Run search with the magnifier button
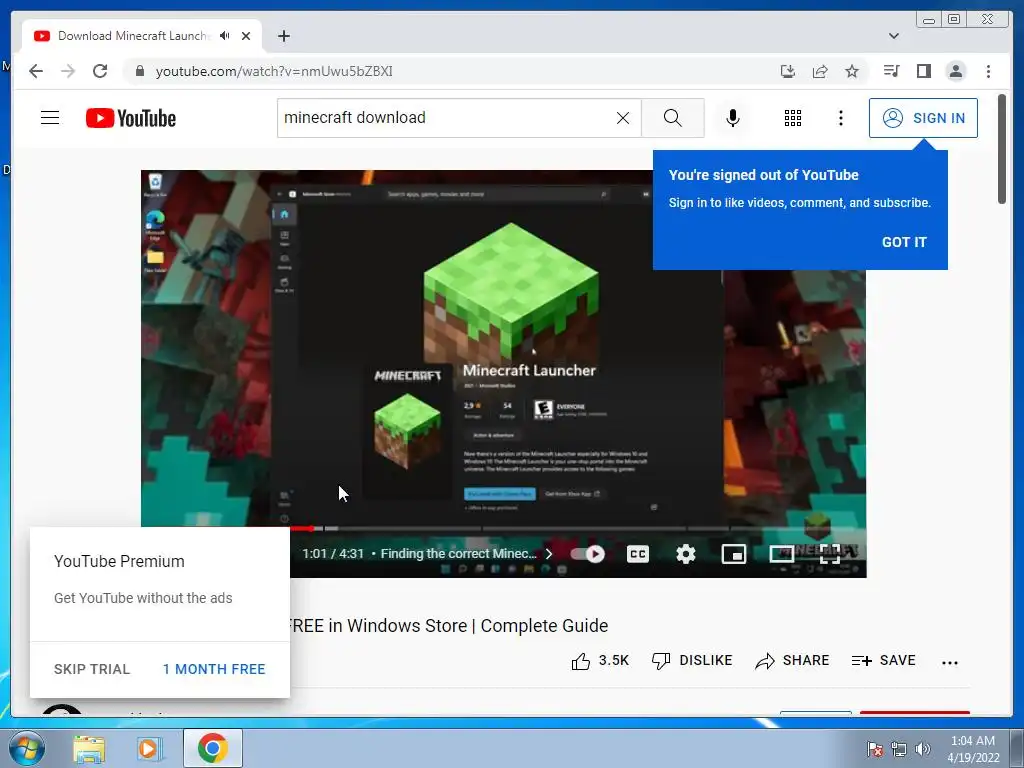The height and width of the screenshot is (768, 1024). click(x=673, y=118)
